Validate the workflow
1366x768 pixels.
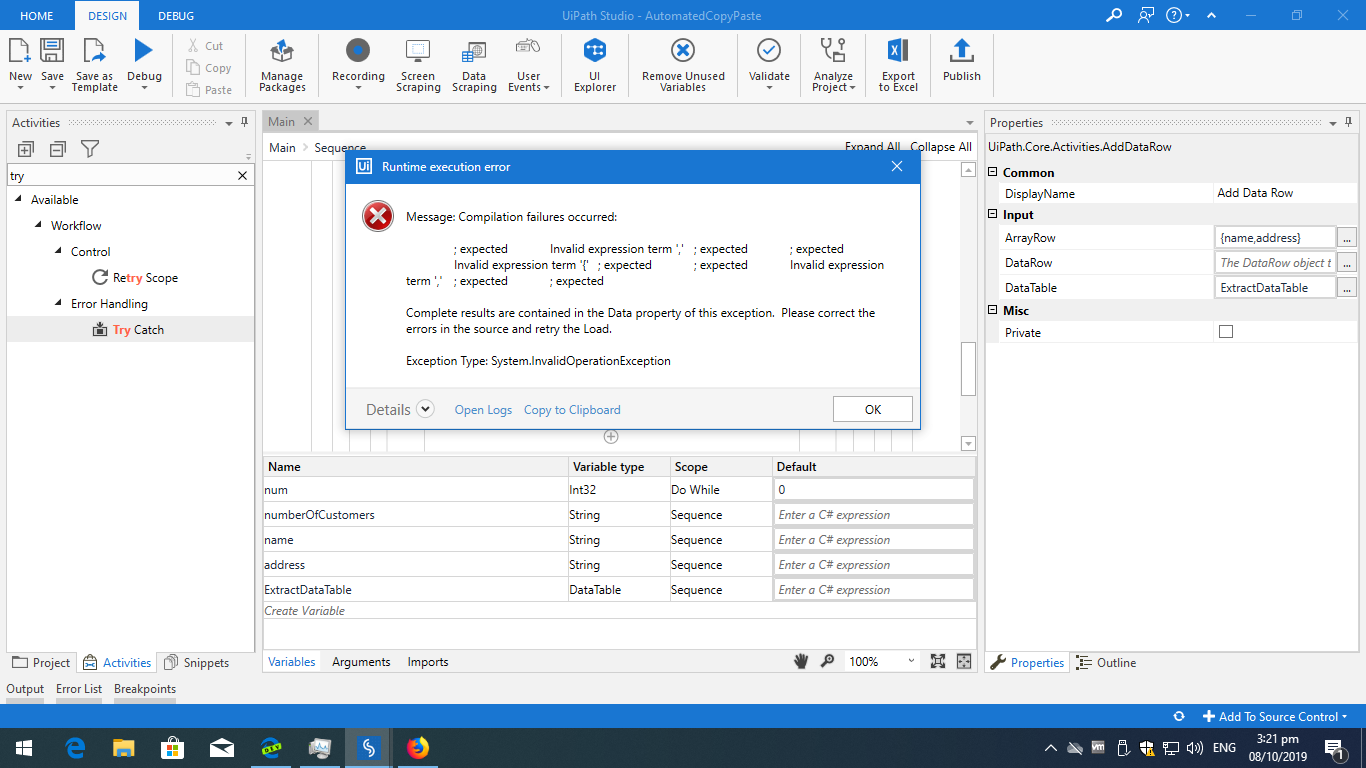769,65
